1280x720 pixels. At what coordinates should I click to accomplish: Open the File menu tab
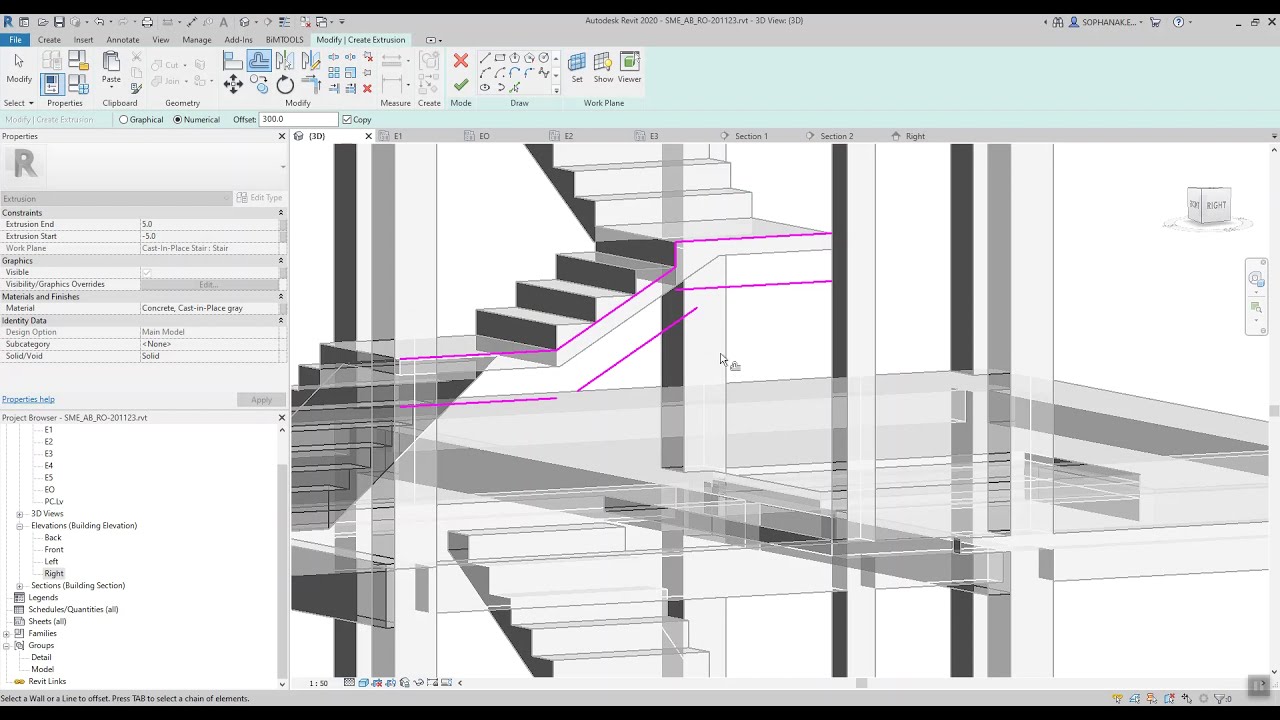16,40
